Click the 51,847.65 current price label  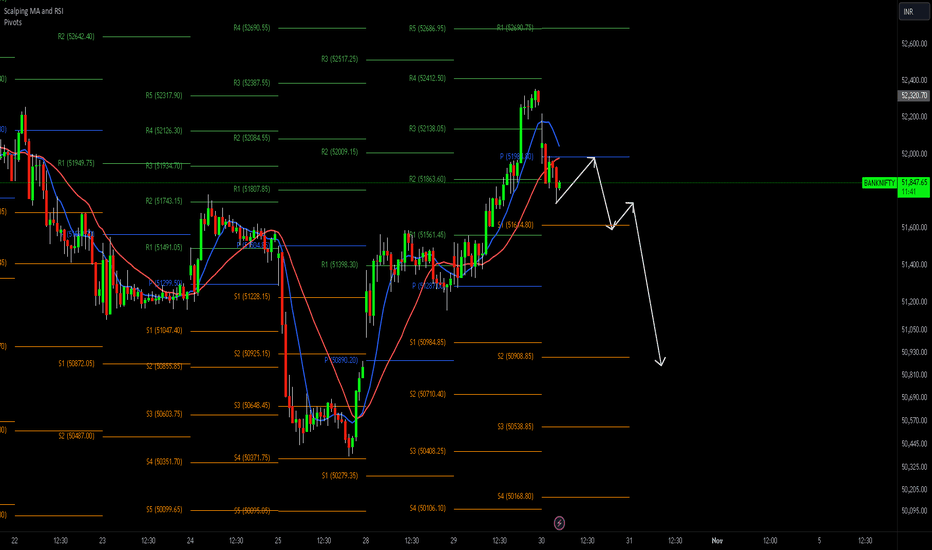tap(914, 182)
